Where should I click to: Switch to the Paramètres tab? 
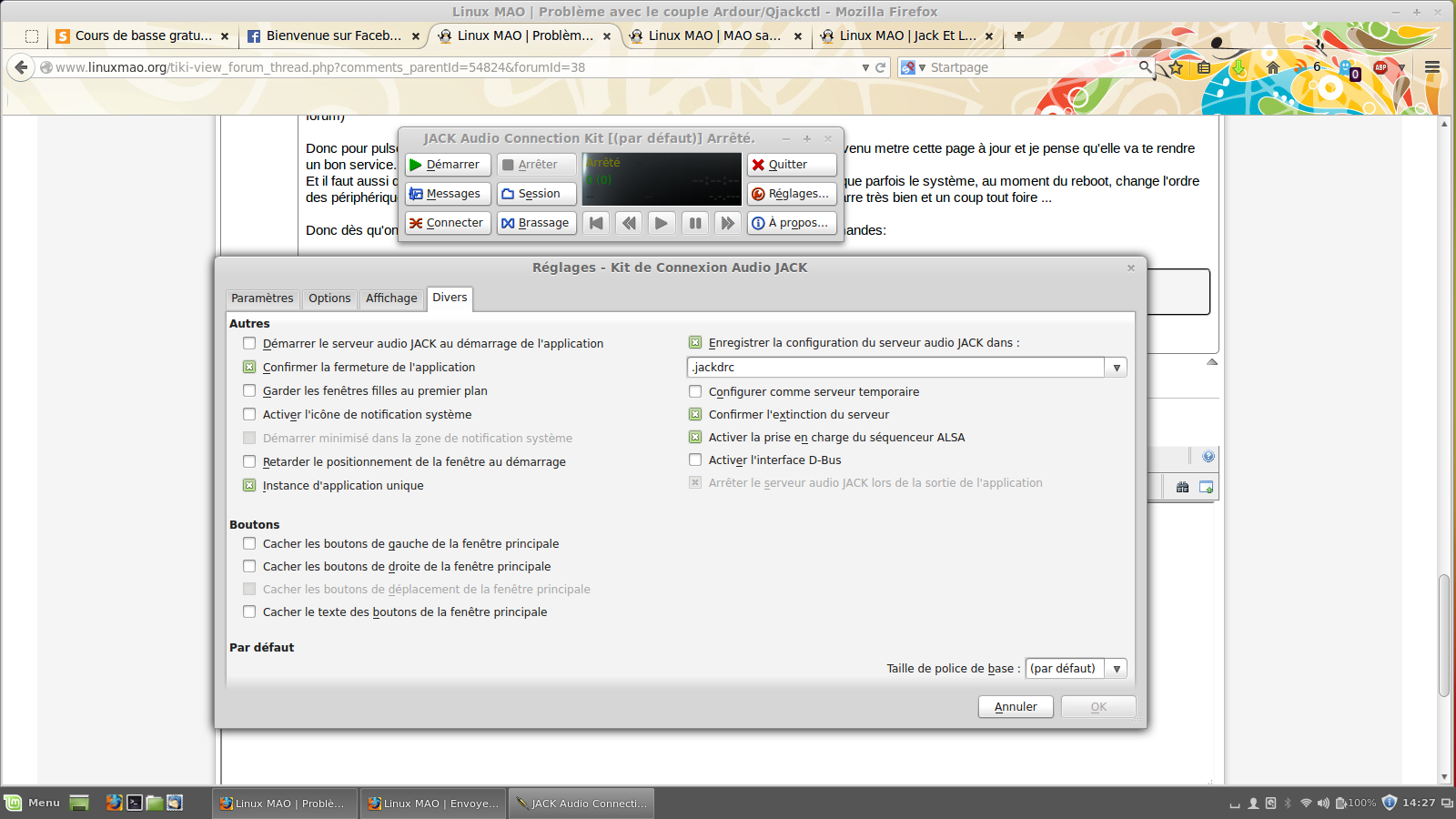click(x=262, y=298)
